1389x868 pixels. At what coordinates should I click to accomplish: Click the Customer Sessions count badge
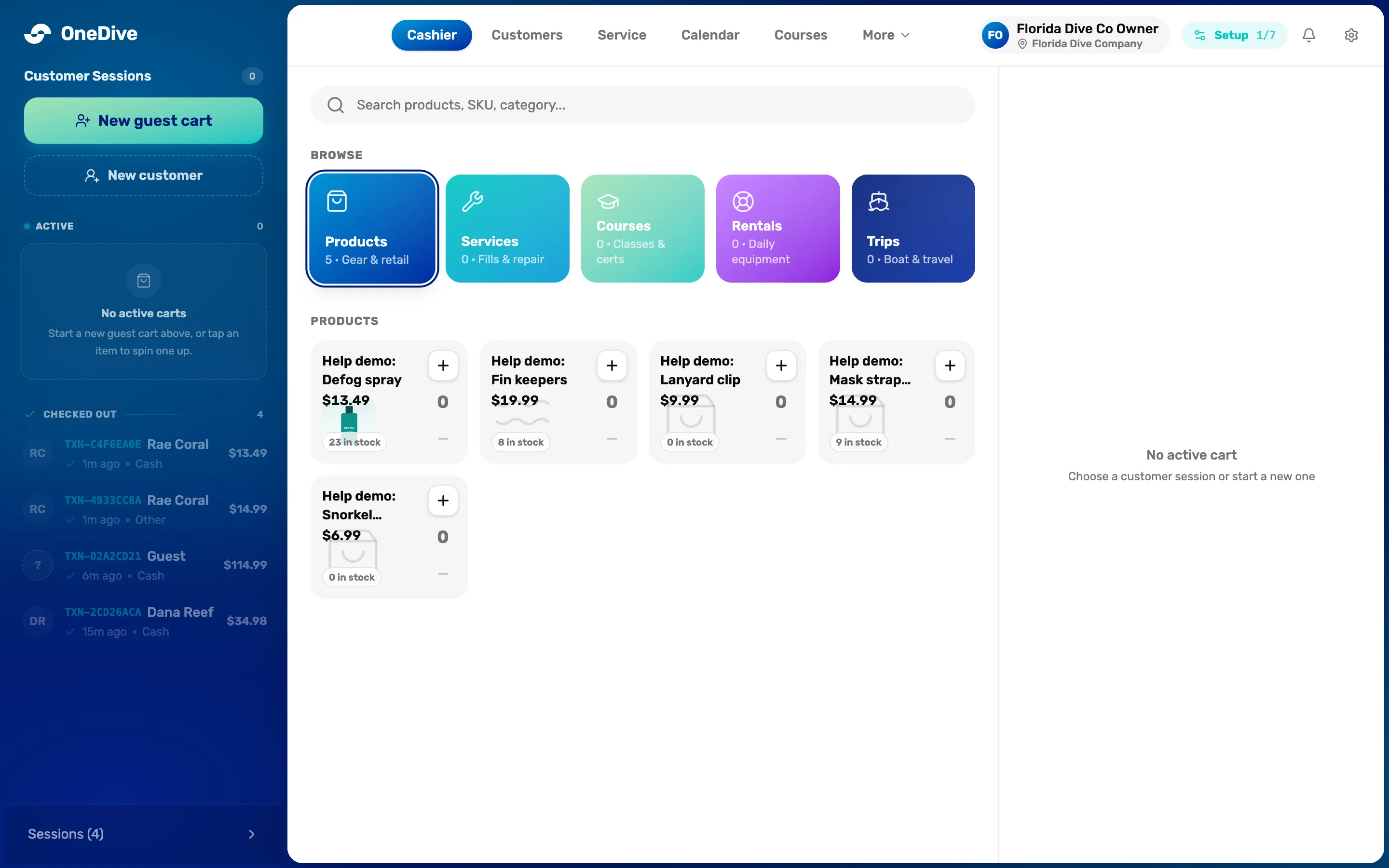tap(252, 76)
